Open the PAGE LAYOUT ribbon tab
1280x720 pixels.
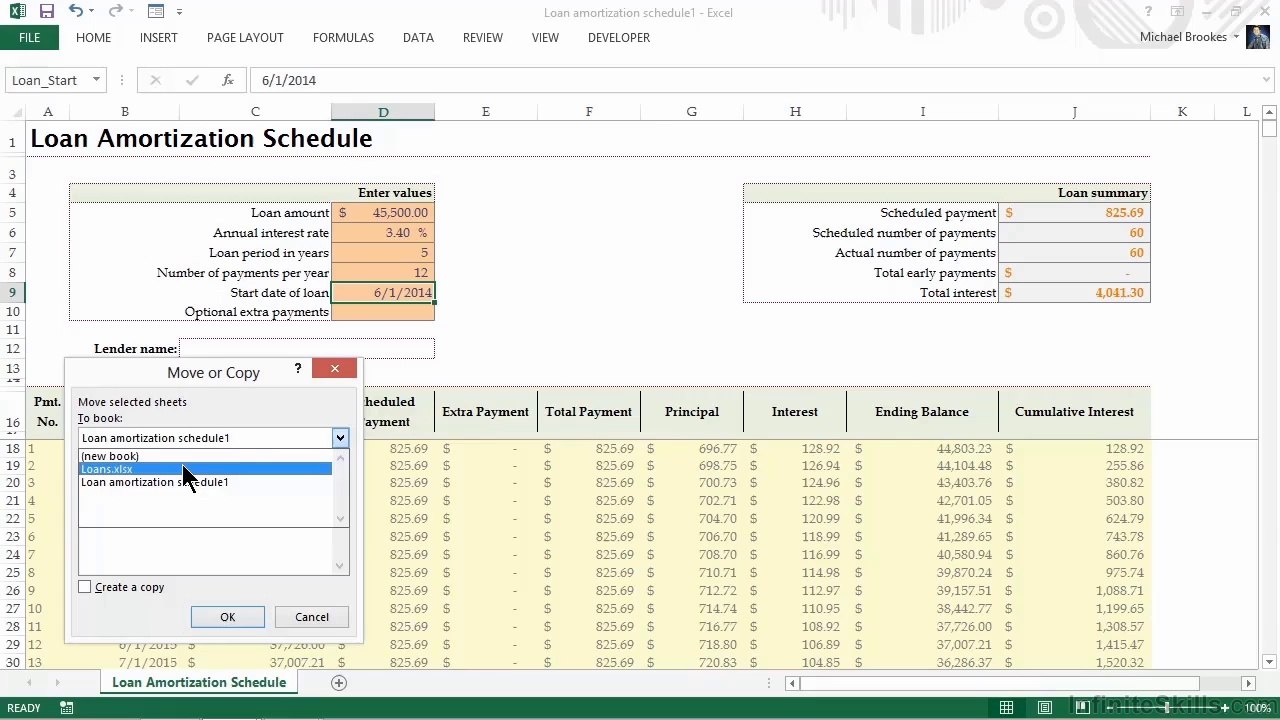click(245, 37)
